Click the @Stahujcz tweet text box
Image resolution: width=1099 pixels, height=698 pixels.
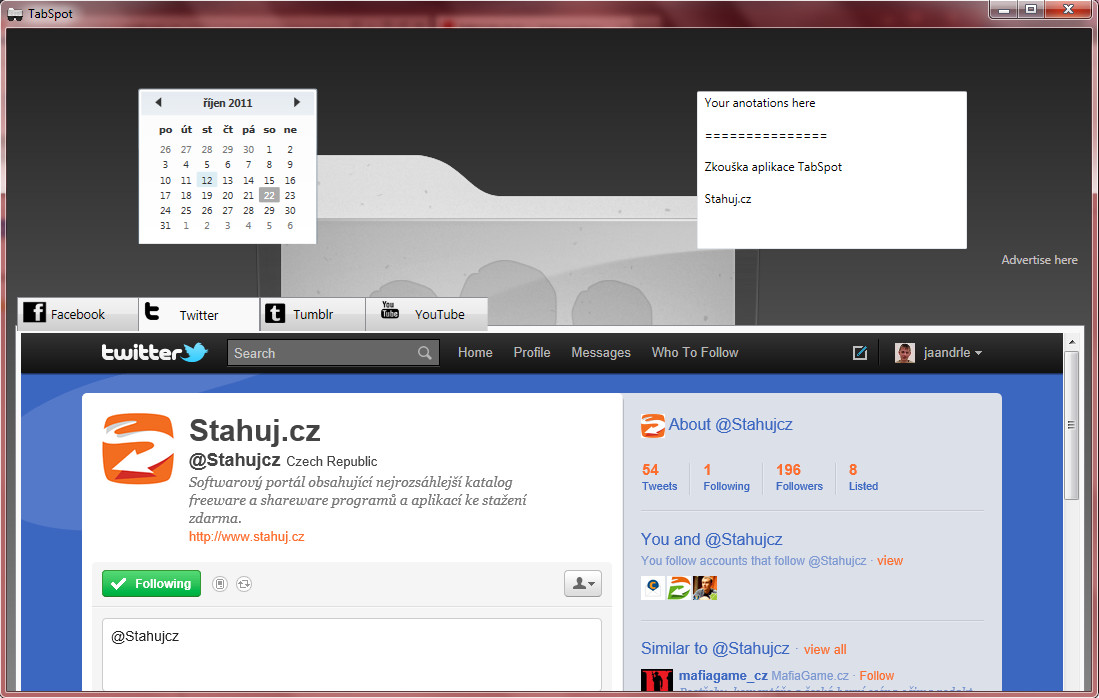352,655
